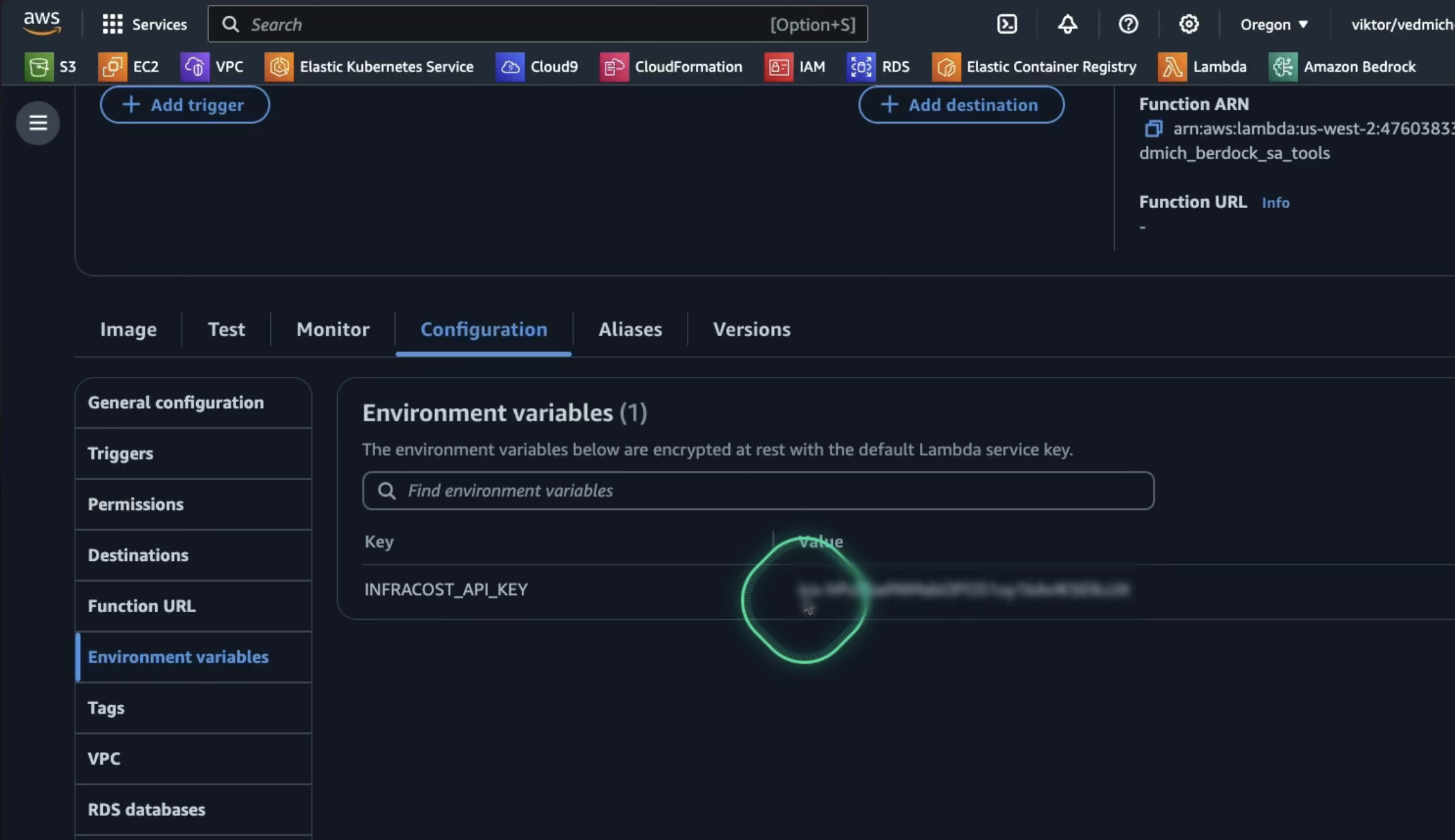
Task: Open the notifications bell
Action: (1067, 24)
